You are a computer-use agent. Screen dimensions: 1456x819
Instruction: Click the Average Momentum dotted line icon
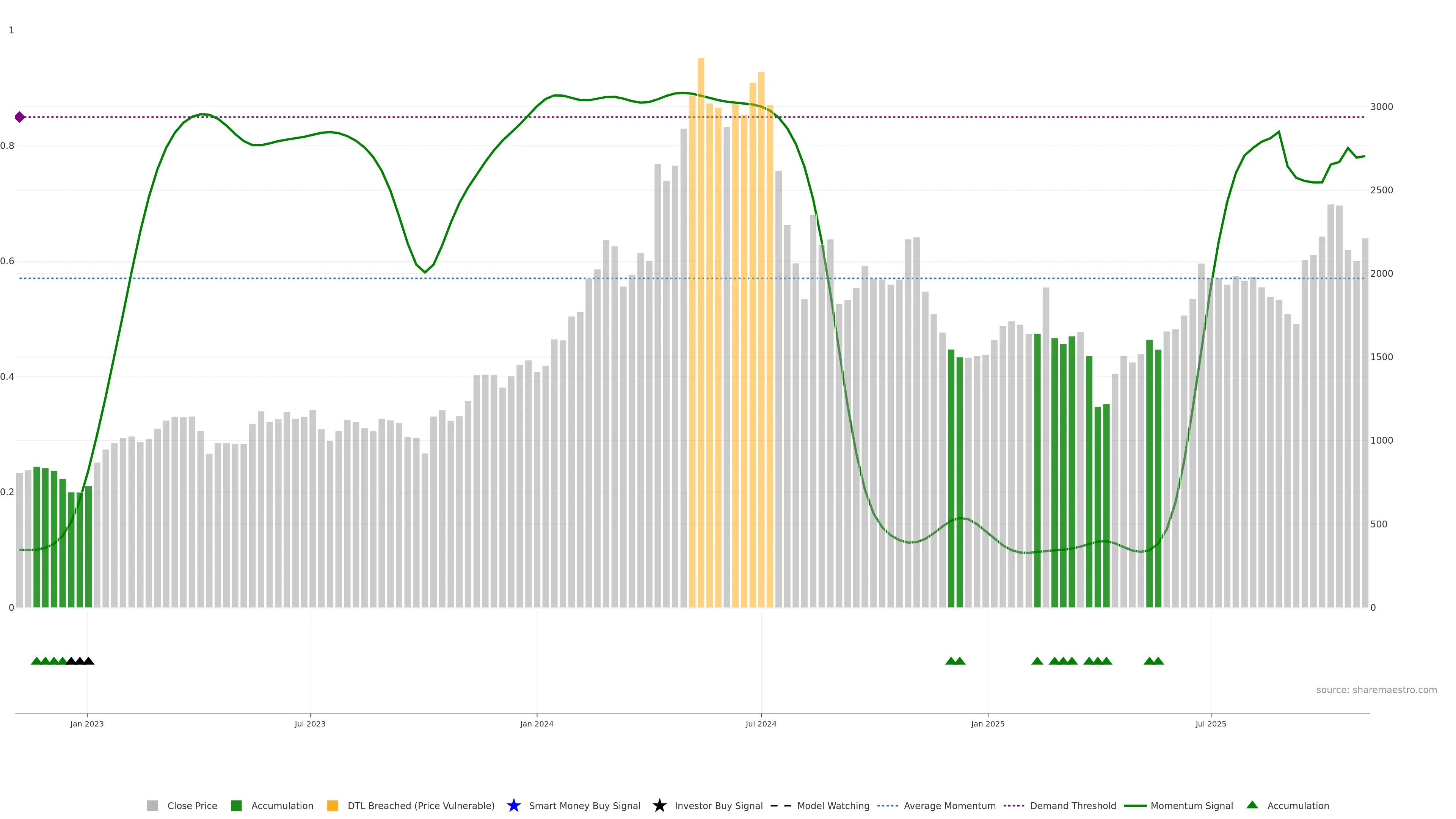(x=887, y=805)
